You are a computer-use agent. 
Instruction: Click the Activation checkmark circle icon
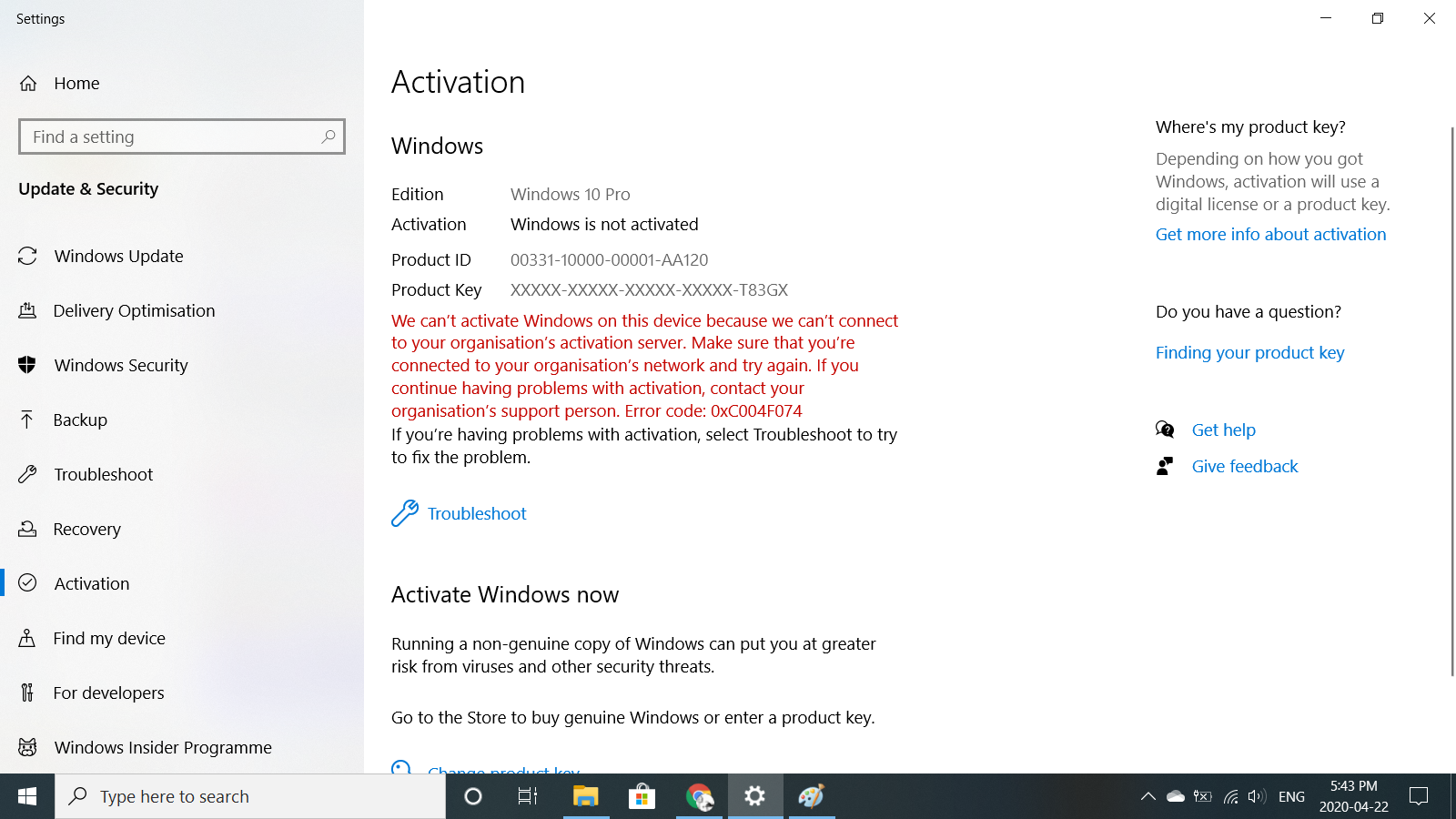(28, 583)
